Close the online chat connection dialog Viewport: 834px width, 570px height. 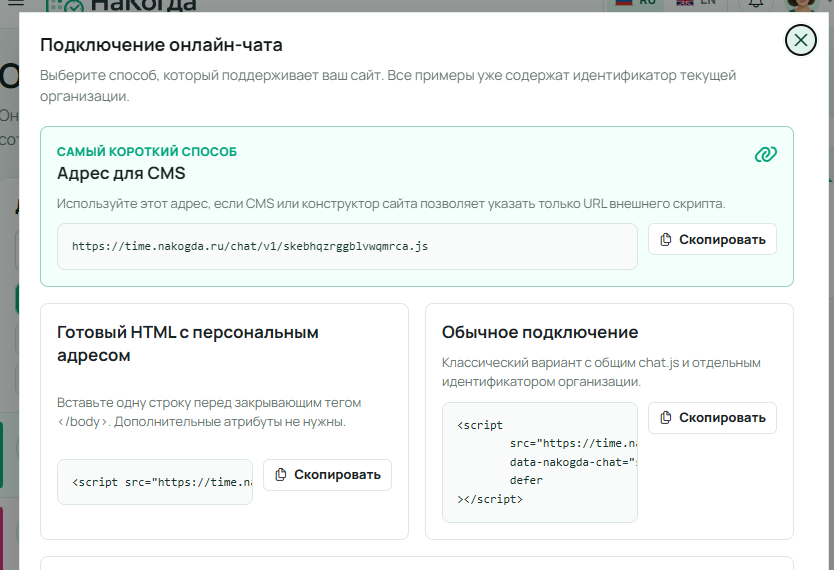[x=800, y=40]
